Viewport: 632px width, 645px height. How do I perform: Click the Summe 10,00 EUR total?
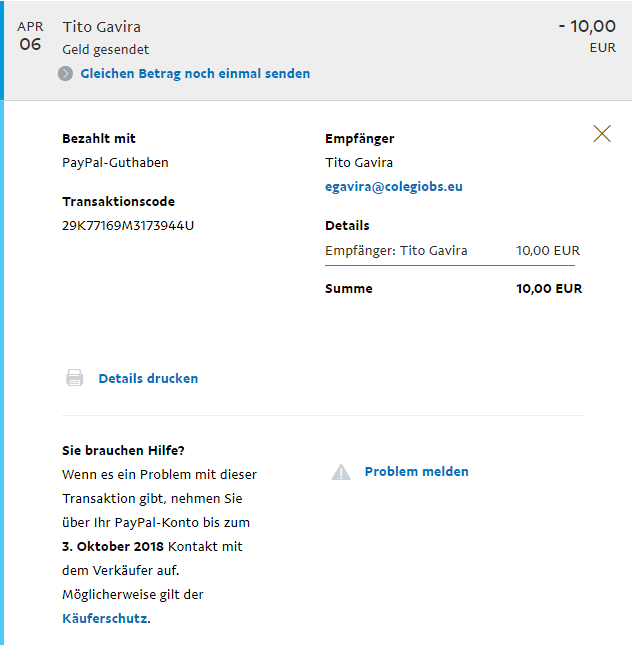click(453, 288)
